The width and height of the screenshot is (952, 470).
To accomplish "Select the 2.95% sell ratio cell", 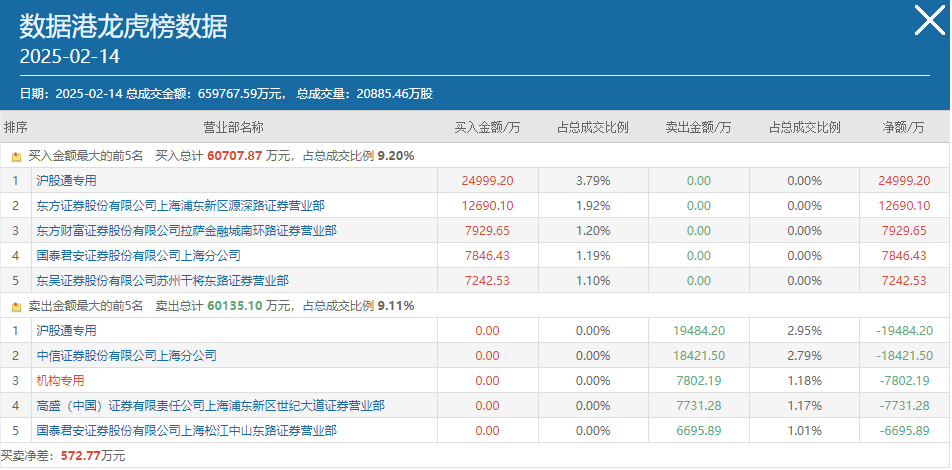I will pos(804,331).
